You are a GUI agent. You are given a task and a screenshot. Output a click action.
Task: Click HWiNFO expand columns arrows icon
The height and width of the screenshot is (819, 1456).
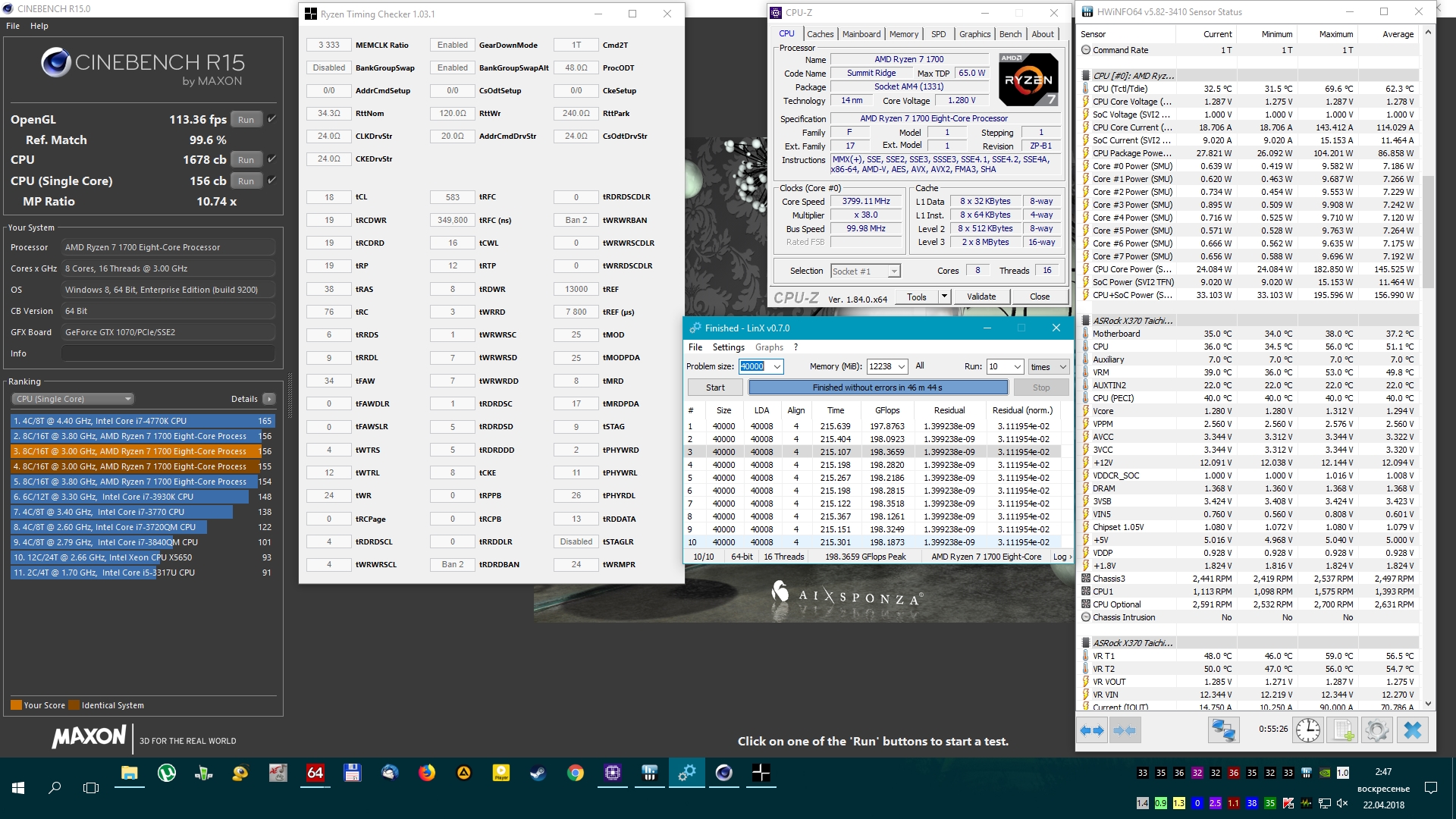(x=1091, y=730)
